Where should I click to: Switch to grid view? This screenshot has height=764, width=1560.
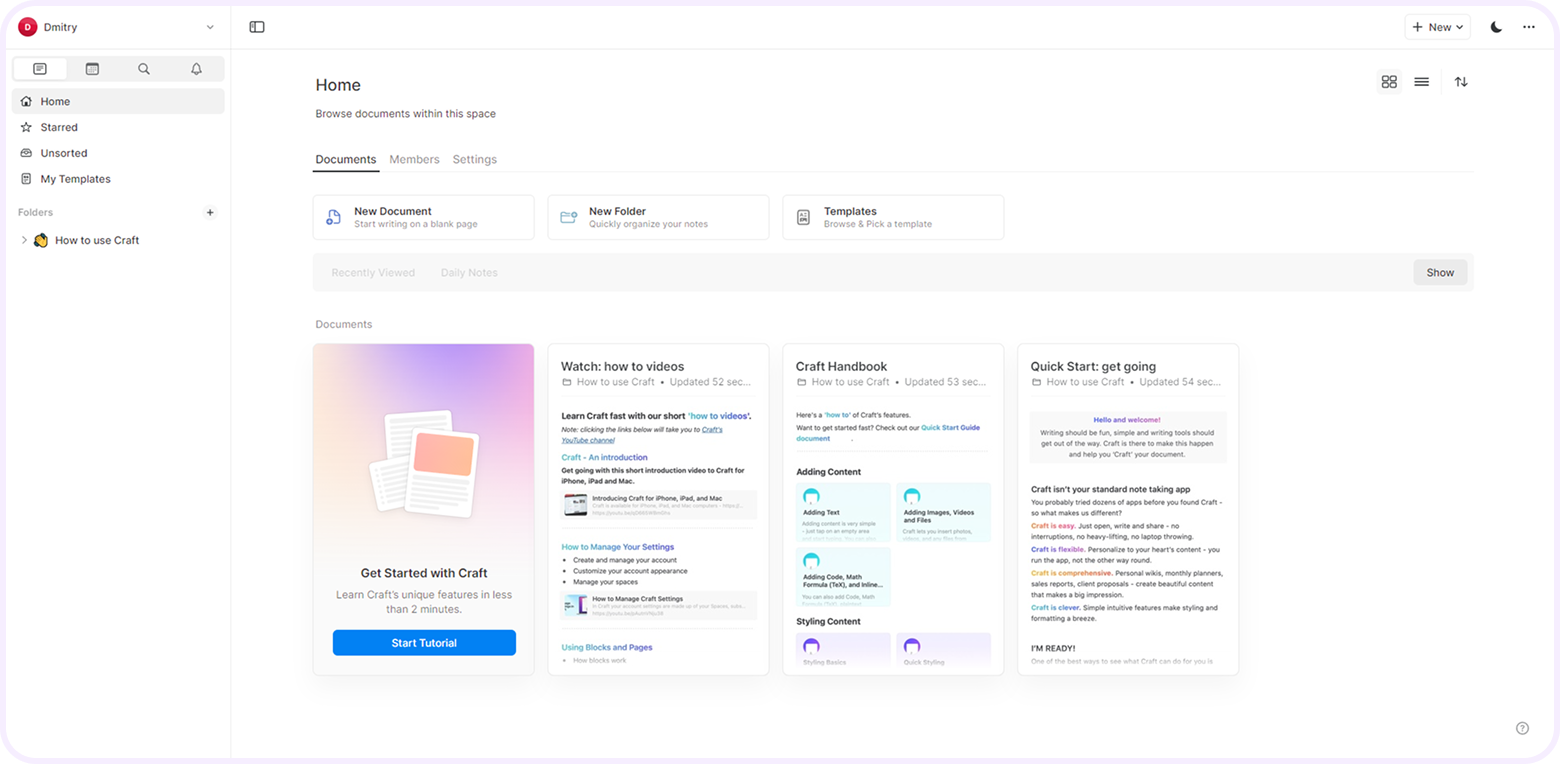(x=1389, y=82)
